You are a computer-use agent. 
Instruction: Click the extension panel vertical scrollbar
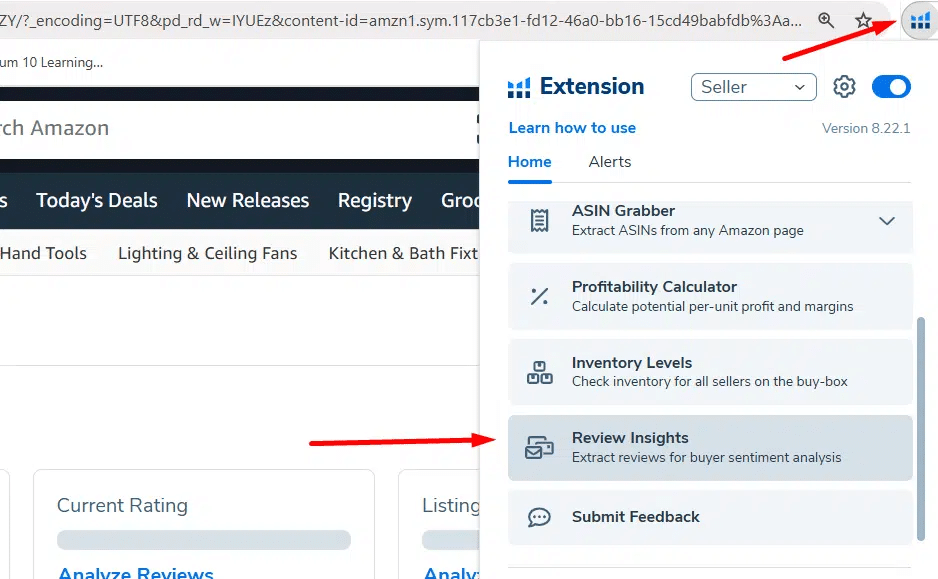pyautogui.click(x=921, y=430)
